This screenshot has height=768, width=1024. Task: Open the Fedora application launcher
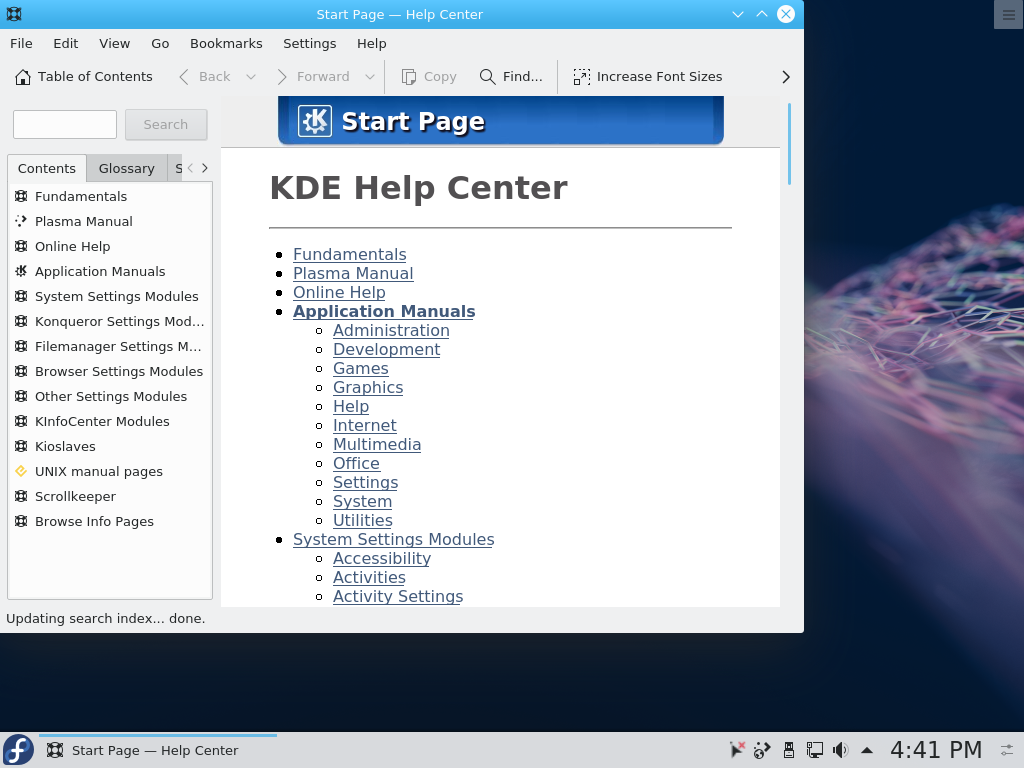pos(18,750)
